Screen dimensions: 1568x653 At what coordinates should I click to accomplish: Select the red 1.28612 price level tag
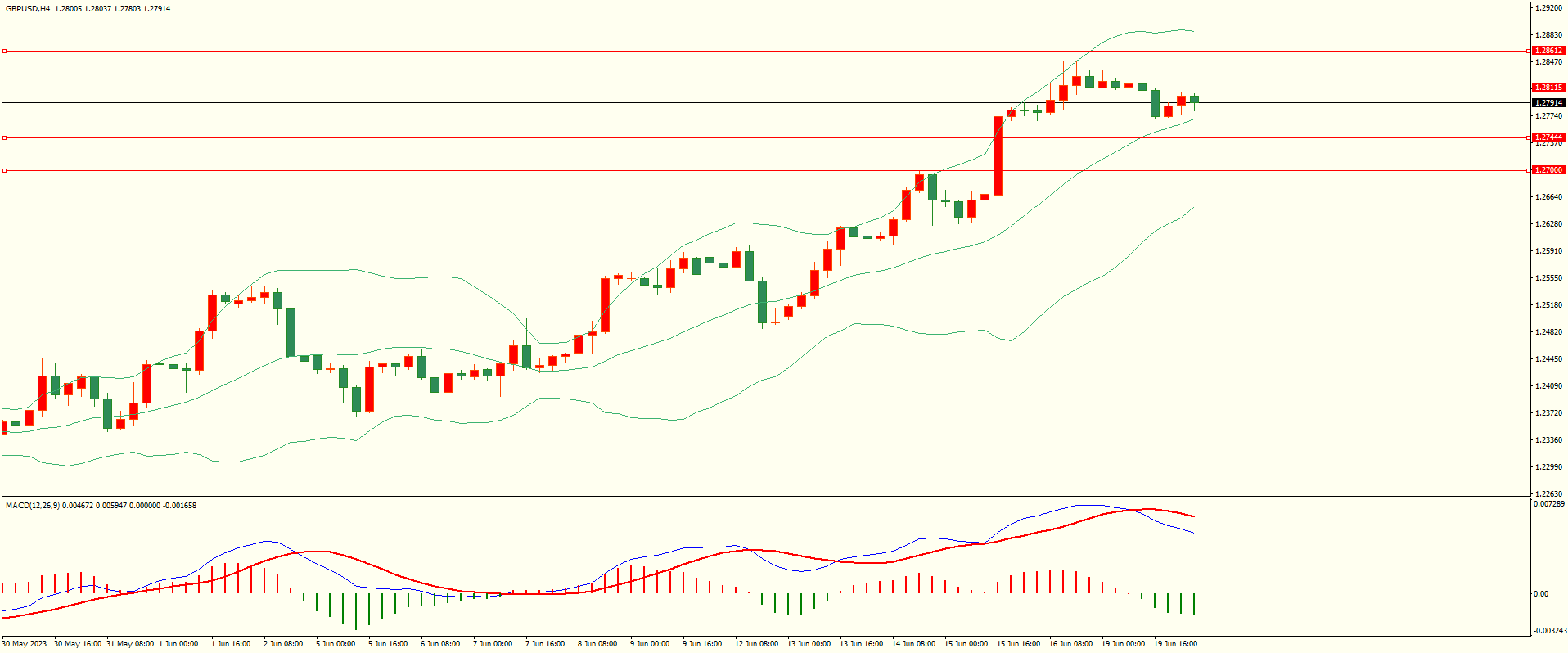point(1548,51)
